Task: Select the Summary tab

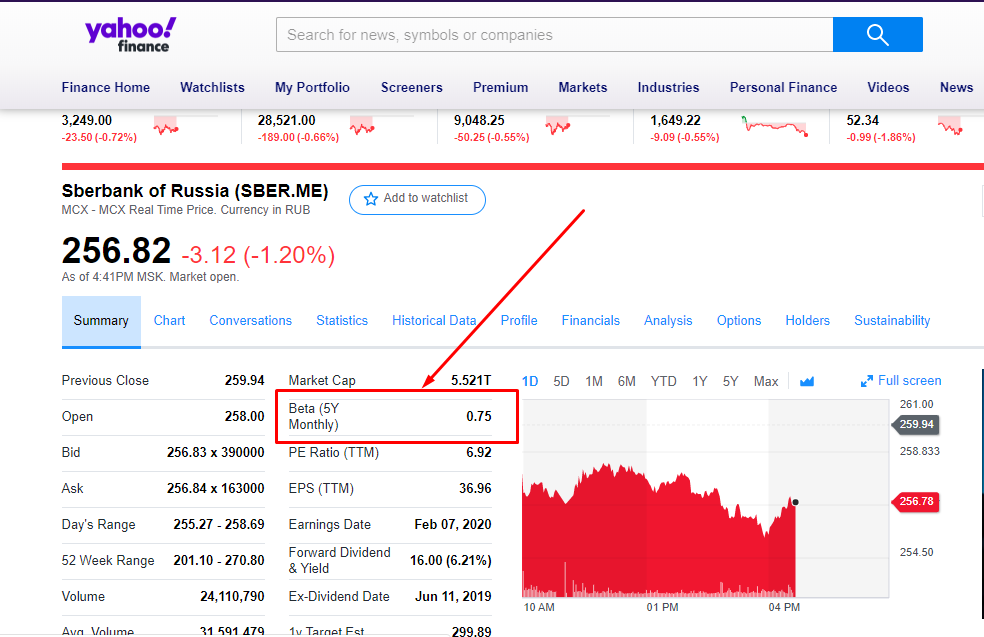Action: (101, 321)
